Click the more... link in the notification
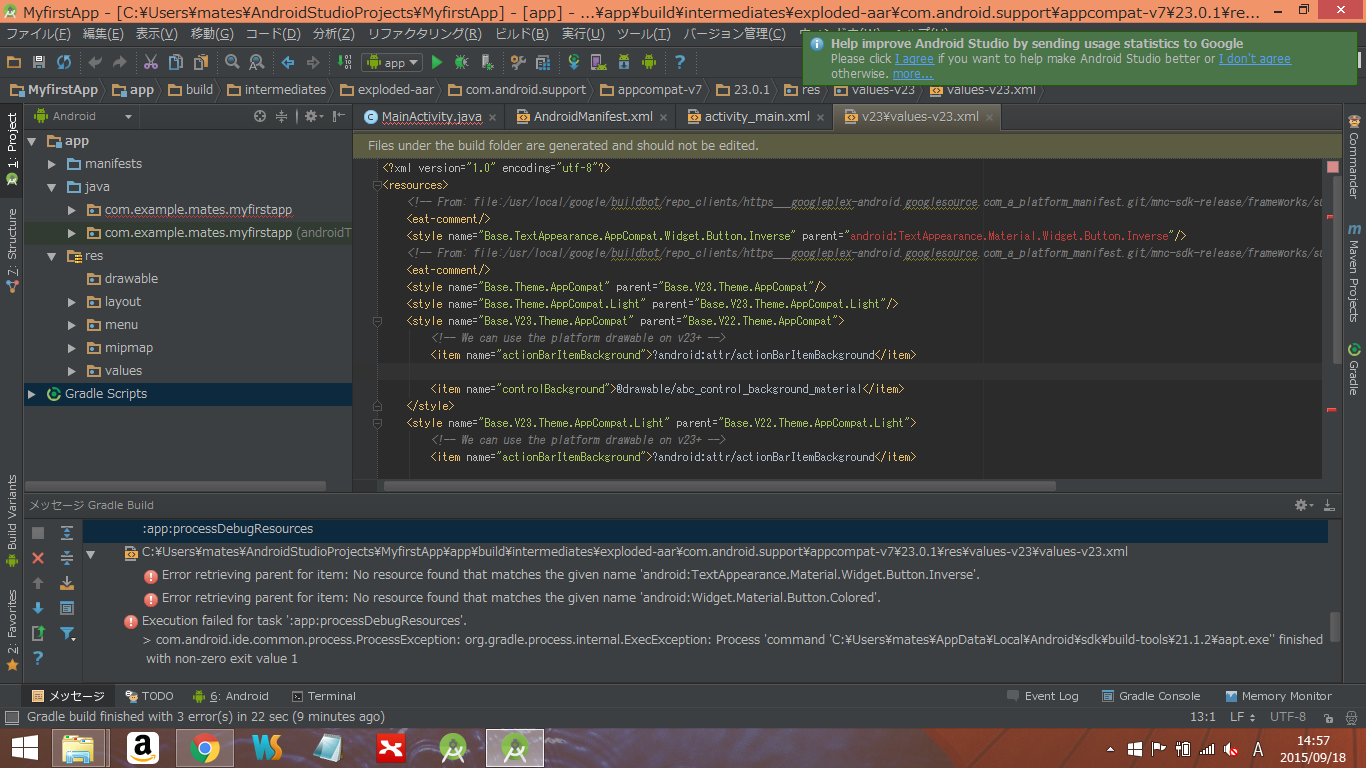The image size is (1366, 768). (x=912, y=74)
